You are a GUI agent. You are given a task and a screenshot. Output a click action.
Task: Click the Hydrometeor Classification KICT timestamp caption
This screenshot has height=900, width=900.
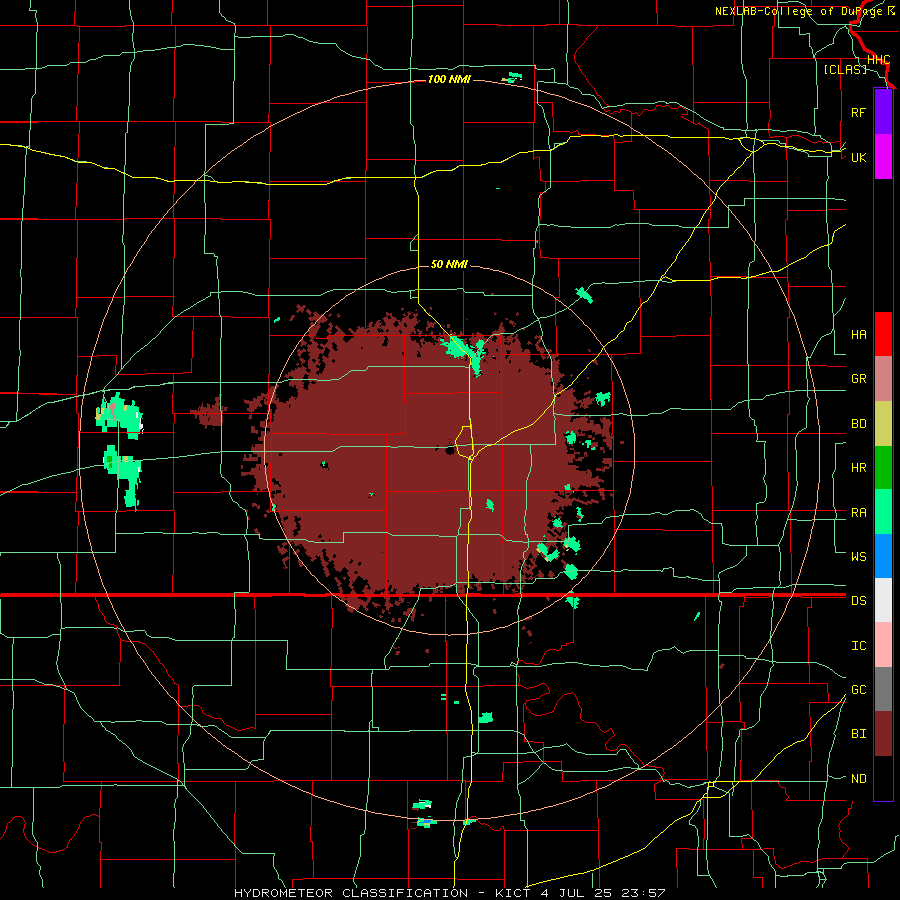[449, 893]
